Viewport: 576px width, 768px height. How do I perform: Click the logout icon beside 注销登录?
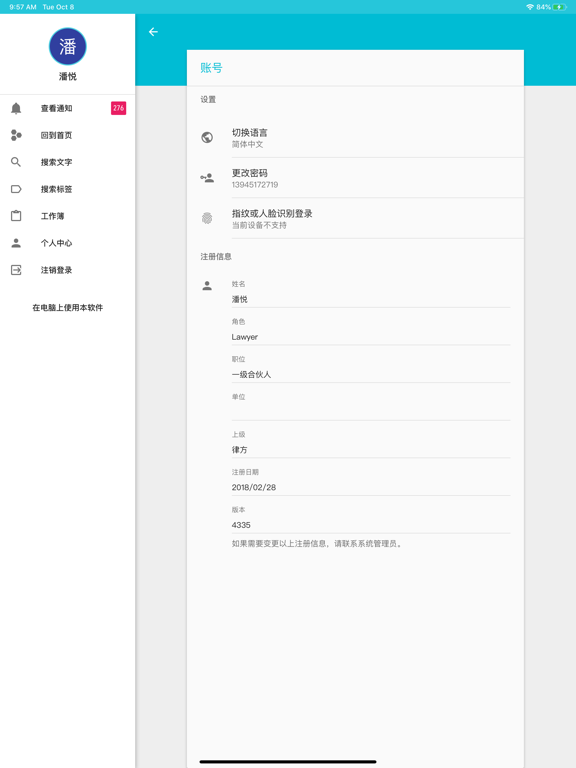tap(16, 270)
